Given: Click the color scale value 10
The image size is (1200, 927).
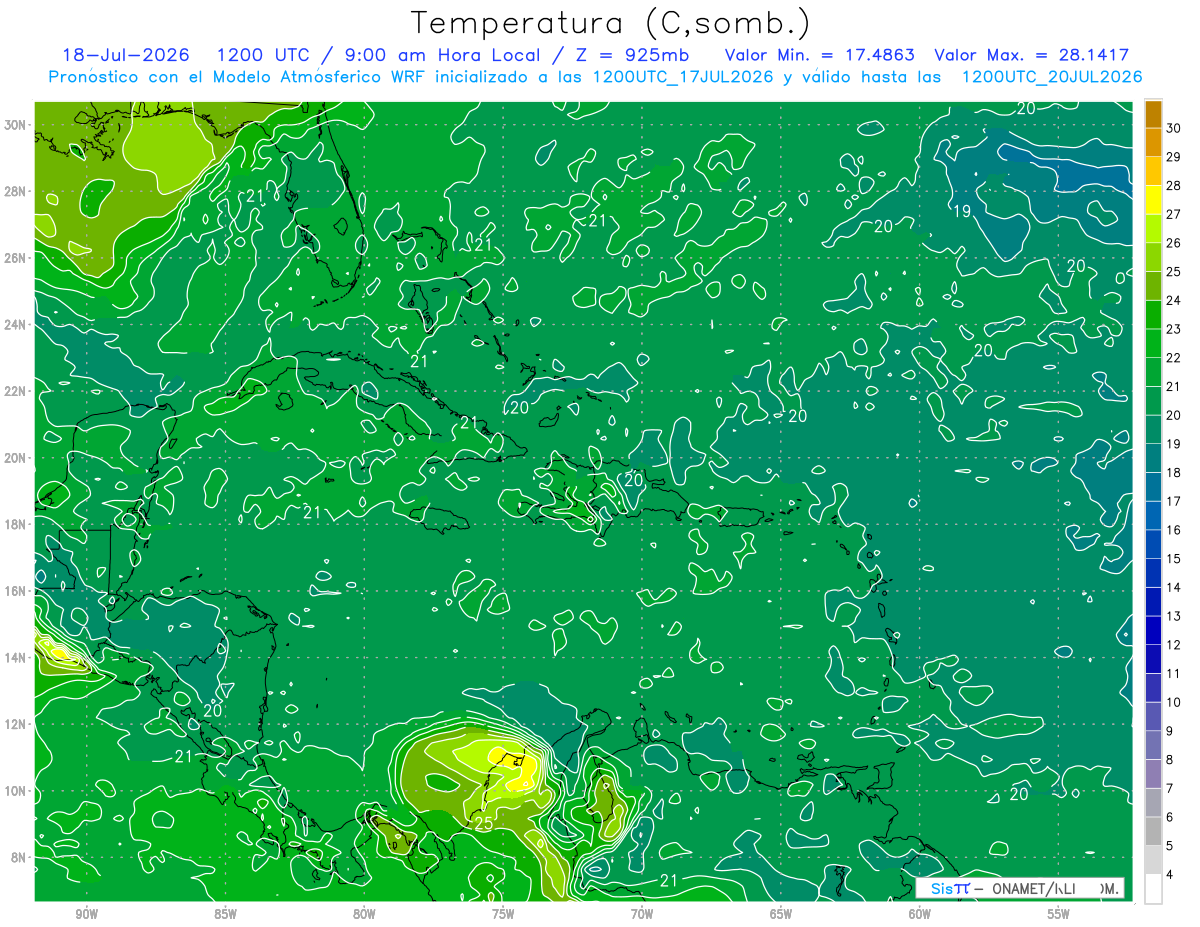Looking at the screenshot, I should click(1173, 702).
